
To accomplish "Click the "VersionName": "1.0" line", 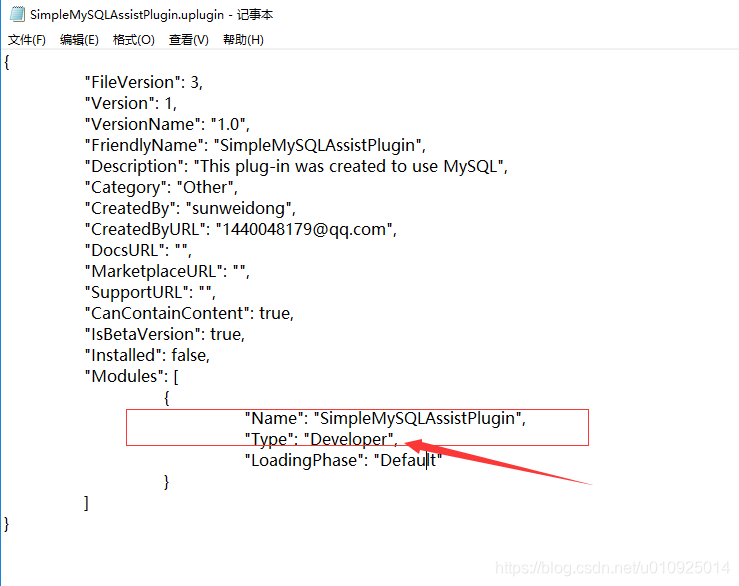I will coord(167,124).
